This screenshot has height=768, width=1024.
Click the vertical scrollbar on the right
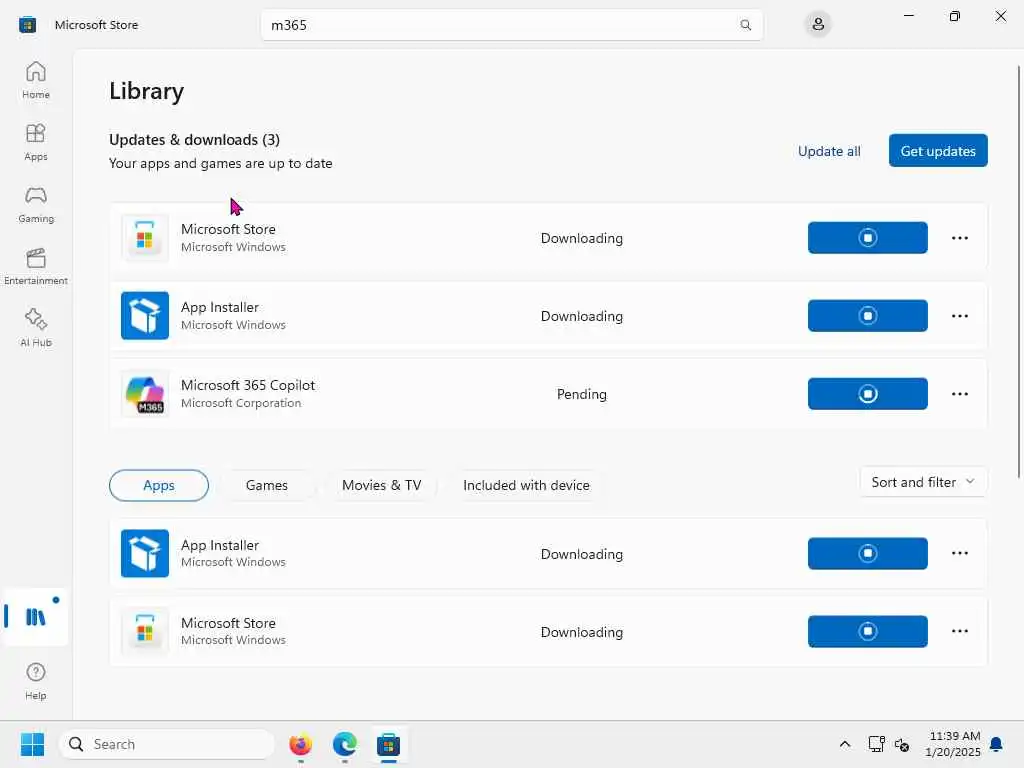pos(1019,271)
